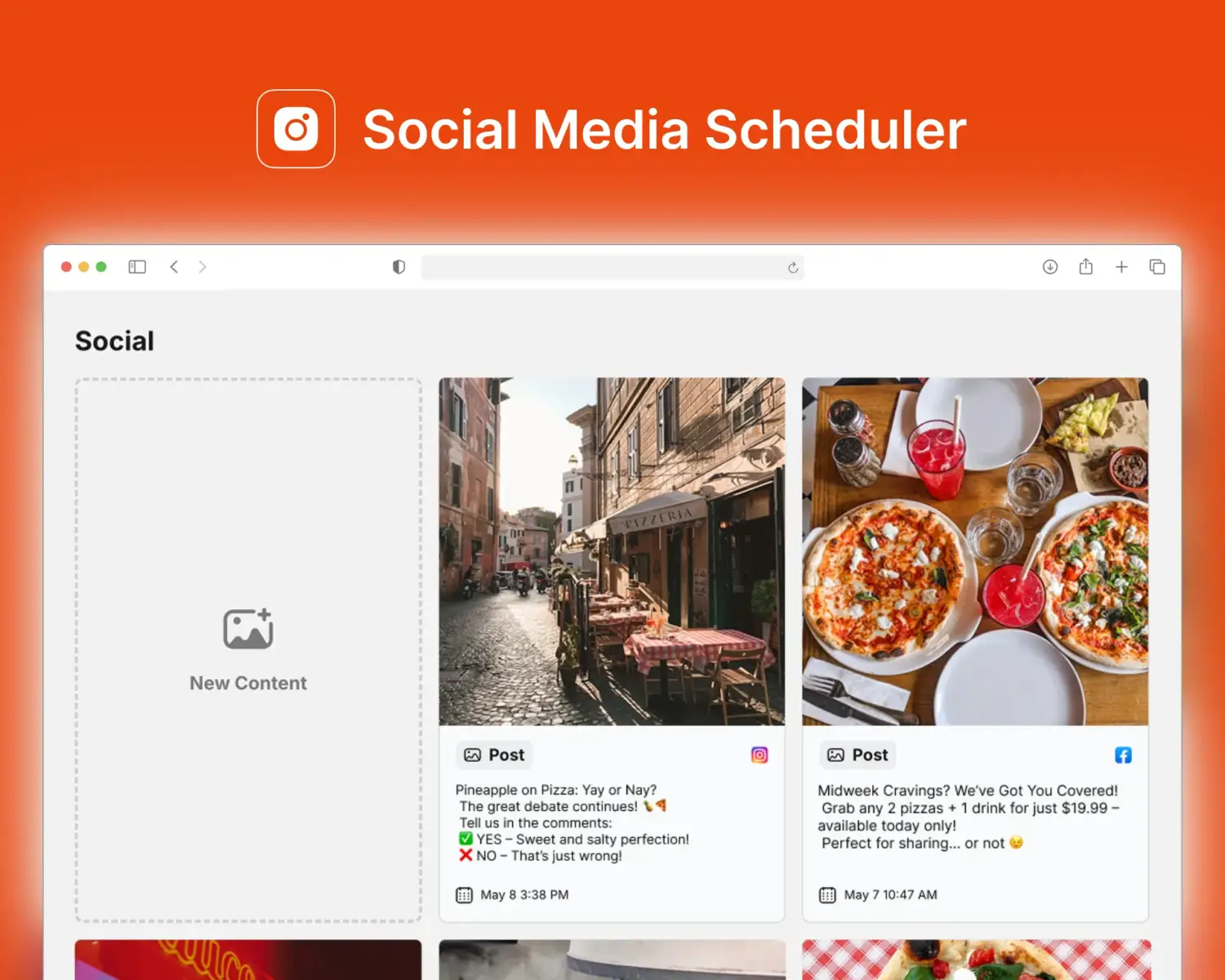
Task: Show the tab overview icon
Action: coord(1157,267)
